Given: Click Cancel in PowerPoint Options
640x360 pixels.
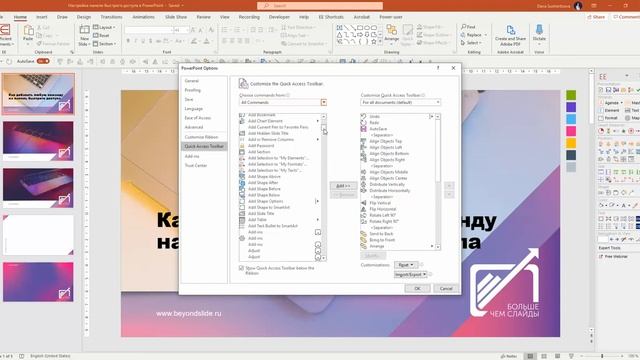Looking at the screenshot, I should click(x=446, y=288).
